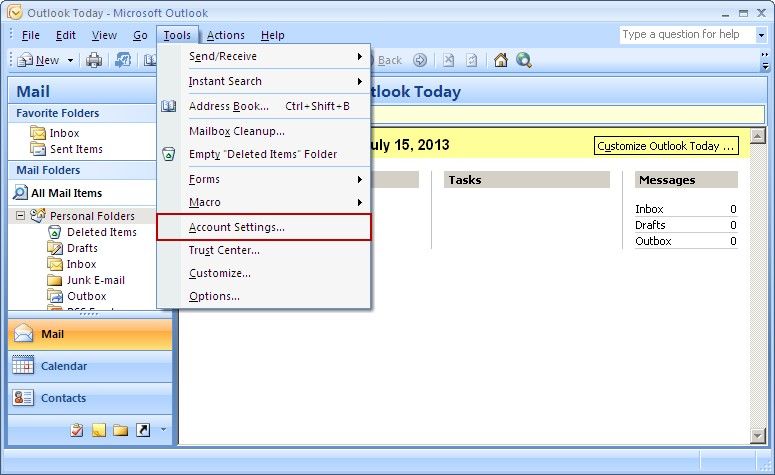Open the Help menu
Viewport: 775px width, 475px height.
pyautogui.click(x=273, y=35)
